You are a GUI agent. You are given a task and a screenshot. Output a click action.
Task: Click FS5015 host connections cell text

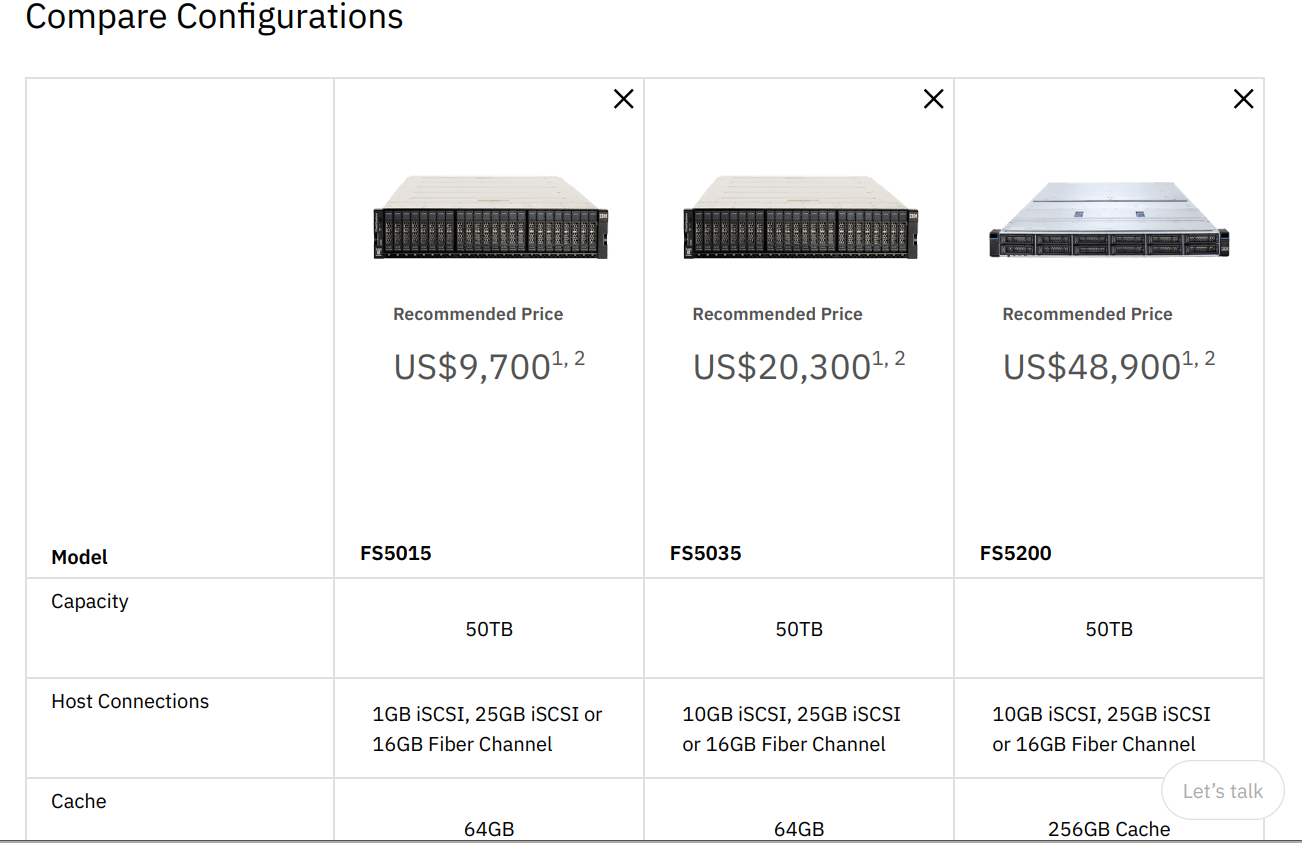pos(487,729)
